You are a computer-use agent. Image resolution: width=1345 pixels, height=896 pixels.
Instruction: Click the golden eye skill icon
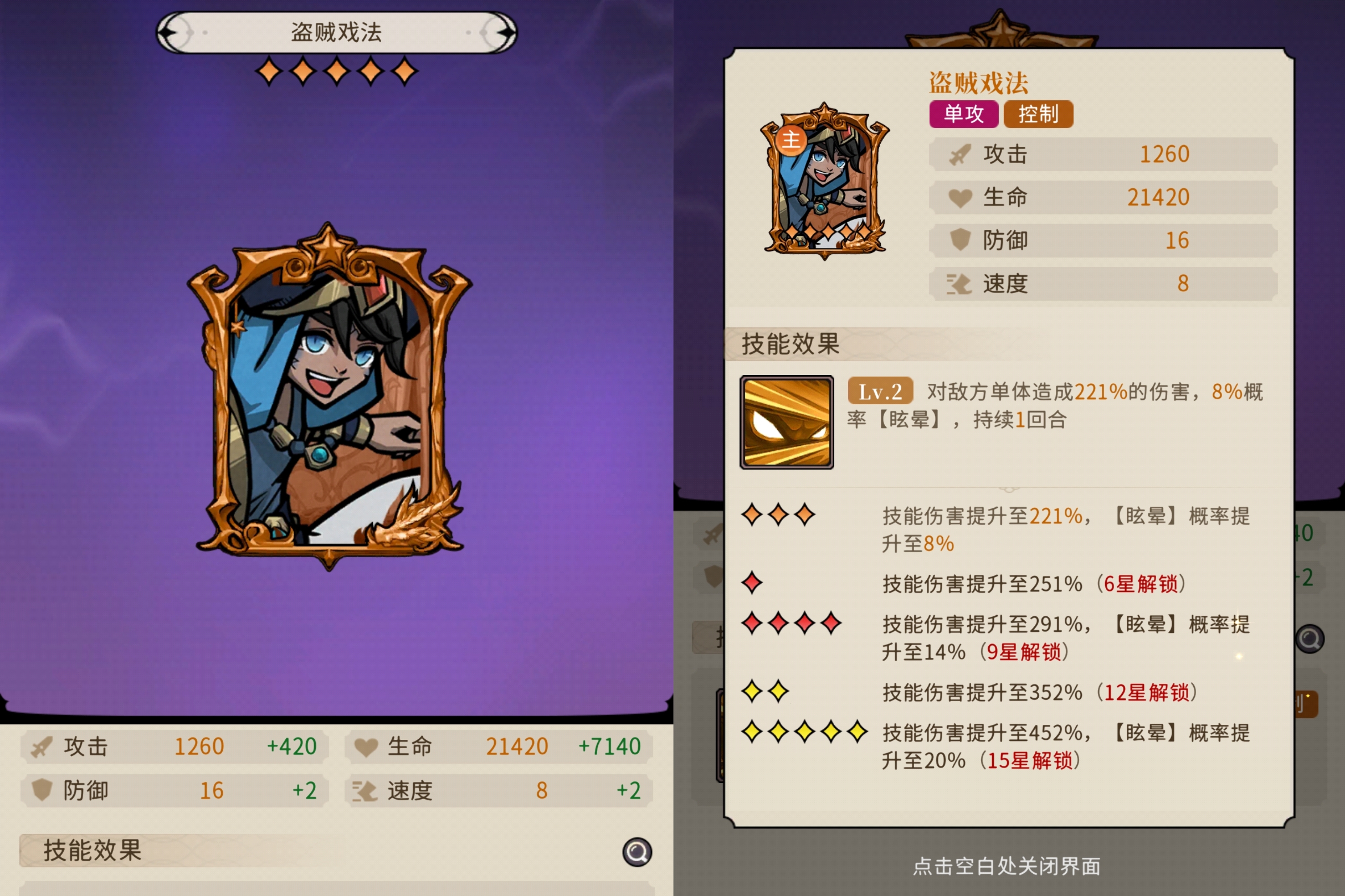click(x=786, y=422)
